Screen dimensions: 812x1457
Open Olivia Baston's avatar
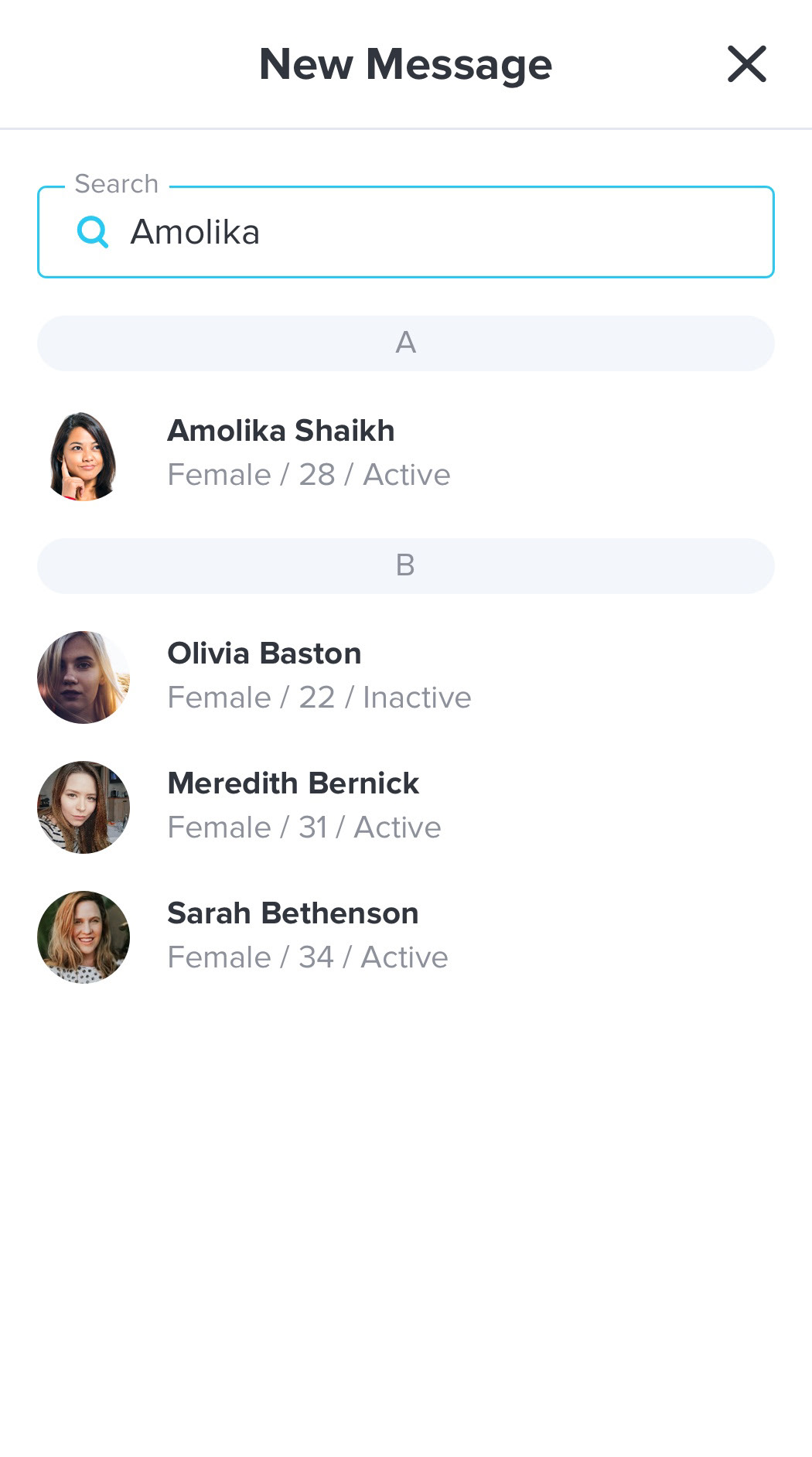[x=84, y=677]
